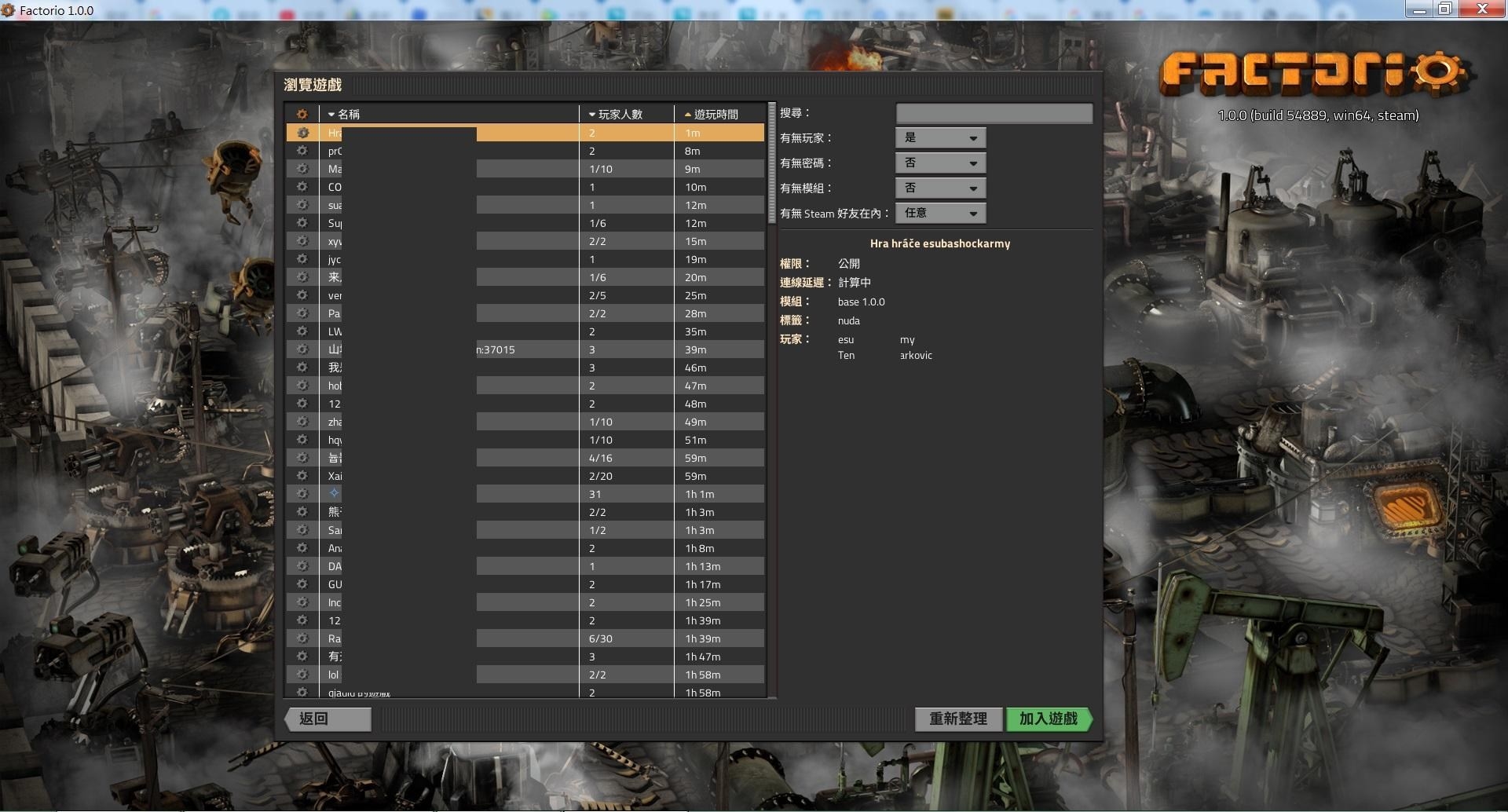Click the gear icon in the 25m row
This screenshot has width=1508, height=812.
[302, 295]
